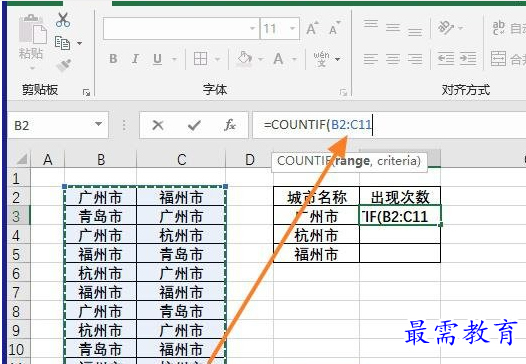The image size is (526, 364).
Task: Open the borders dropdown arrow
Action: (217, 59)
